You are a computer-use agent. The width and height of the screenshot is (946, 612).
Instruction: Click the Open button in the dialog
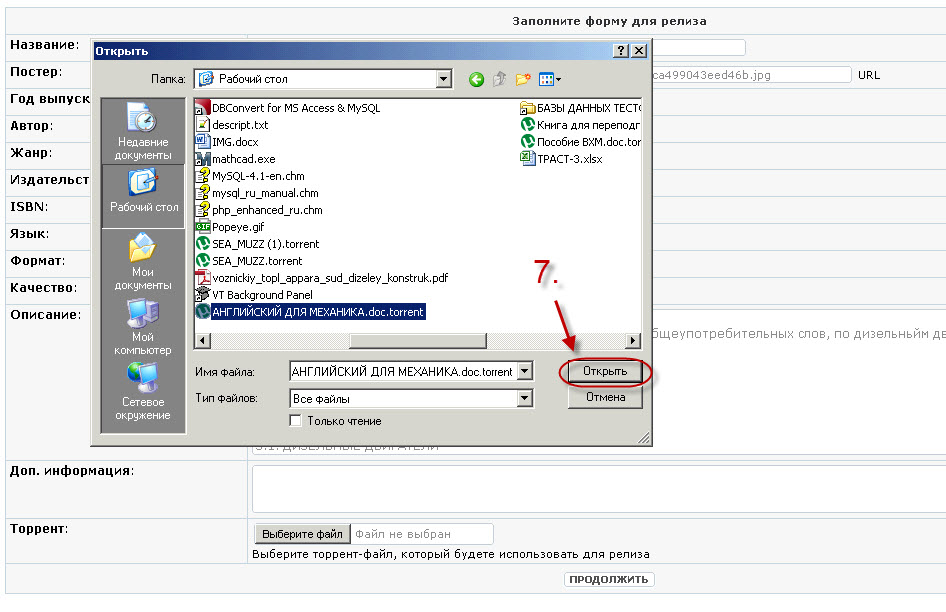[x=605, y=371]
